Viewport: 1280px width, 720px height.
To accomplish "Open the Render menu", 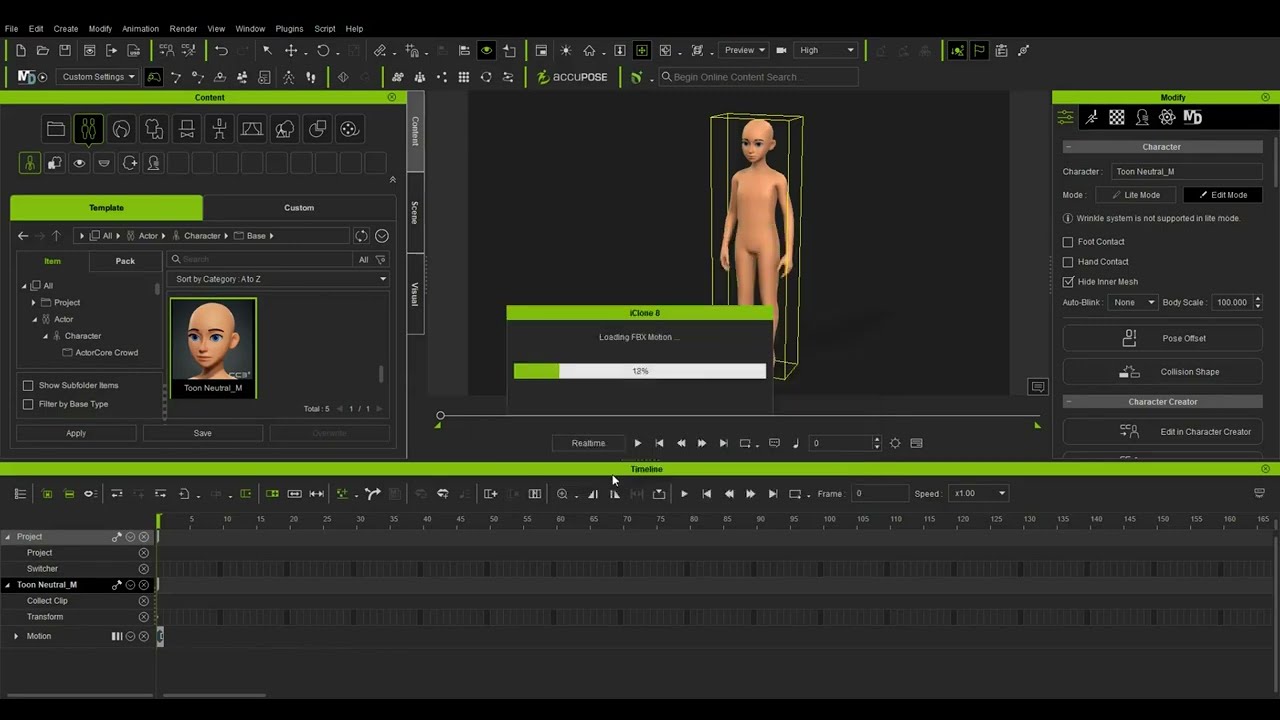I will 183,29.
